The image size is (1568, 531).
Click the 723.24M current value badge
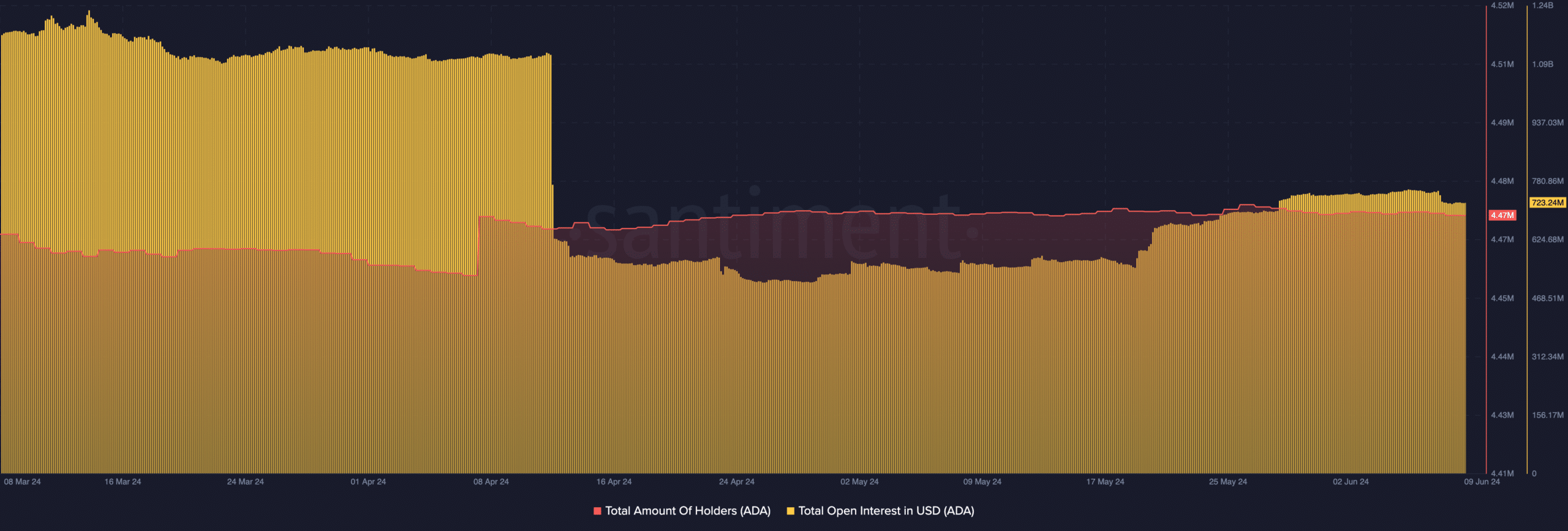pyautogui.click(x=1547, y=203)
